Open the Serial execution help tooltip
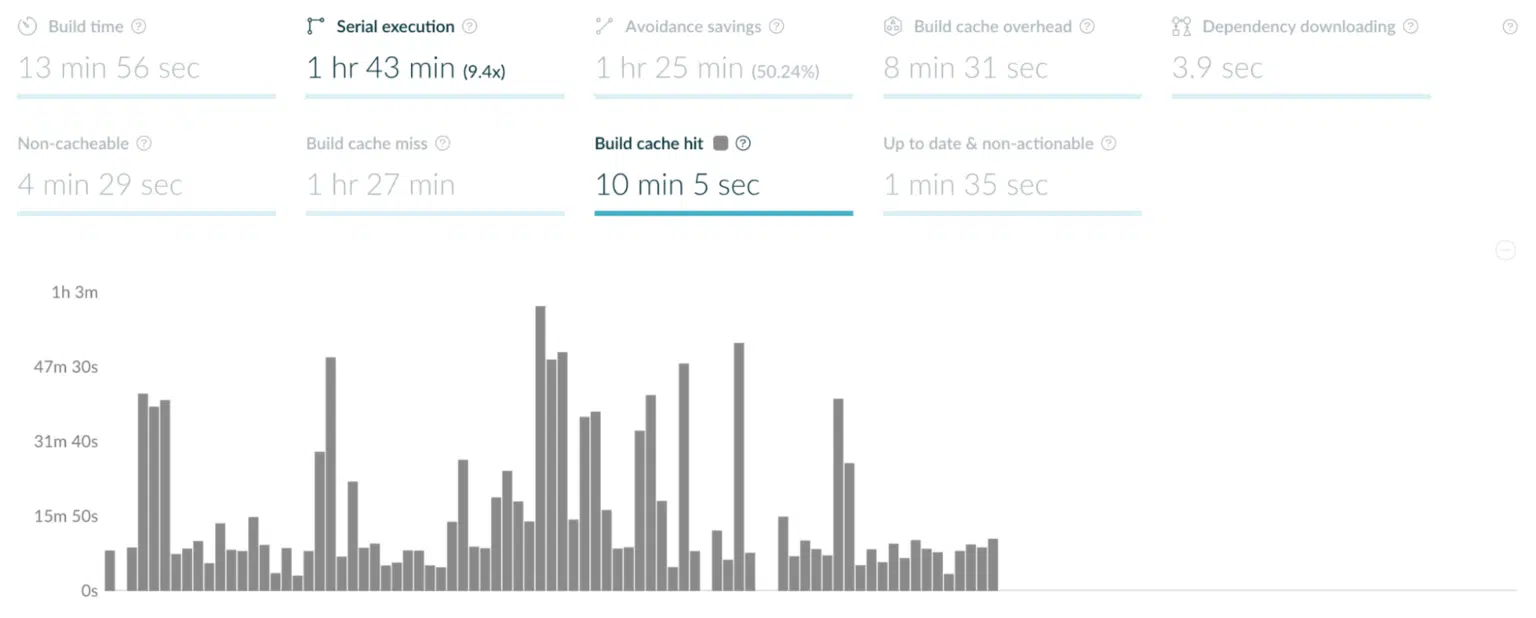Viewport: 1536px width, 618px height. click(470, 26)
